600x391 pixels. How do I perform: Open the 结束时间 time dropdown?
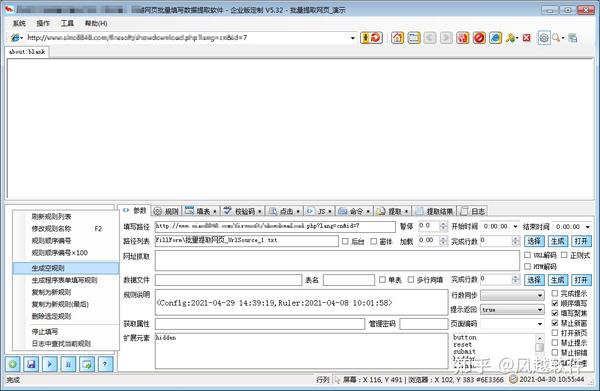(588, 227)
